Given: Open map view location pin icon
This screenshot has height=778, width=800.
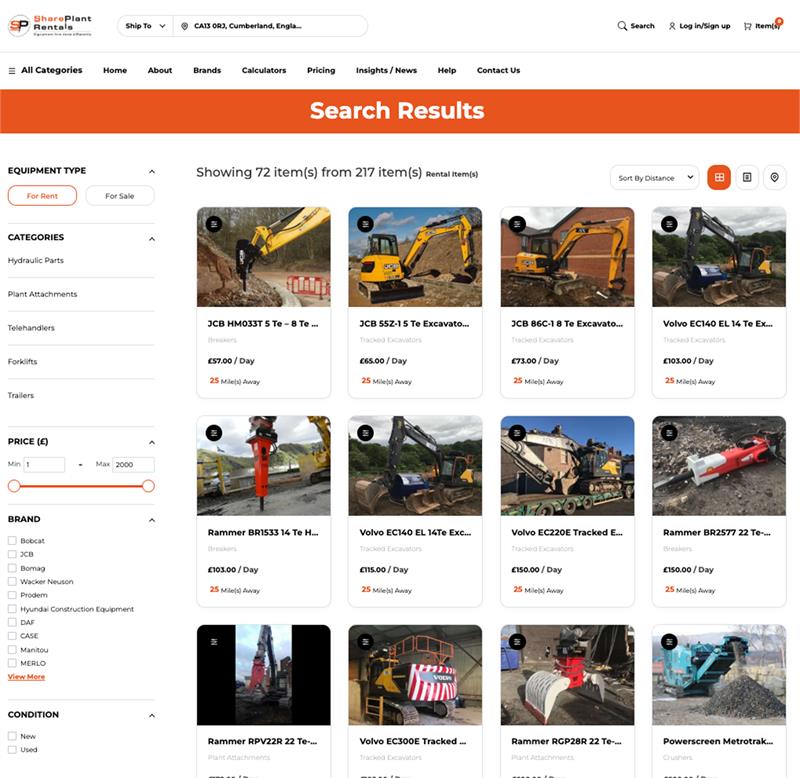Looking at the screenshot, I should click(775, 178).
